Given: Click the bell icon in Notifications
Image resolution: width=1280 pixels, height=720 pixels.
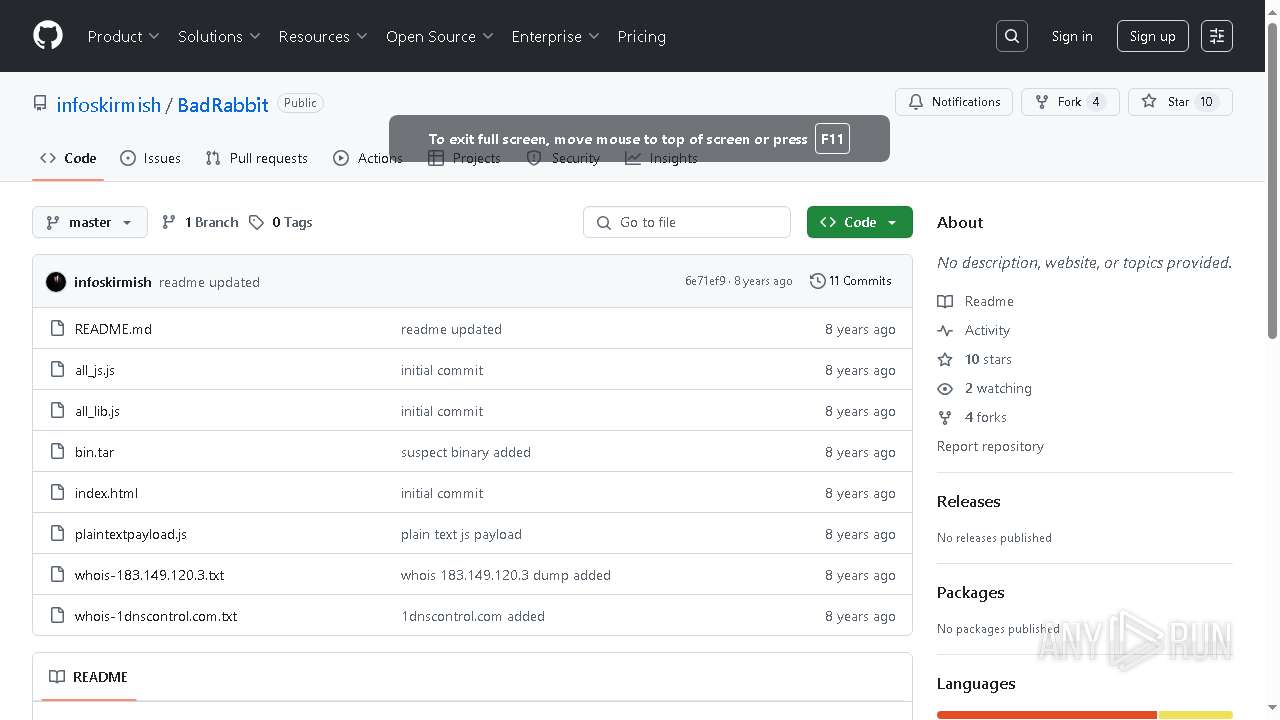Looking at the screenshot, I should click(x=916, y=102).
